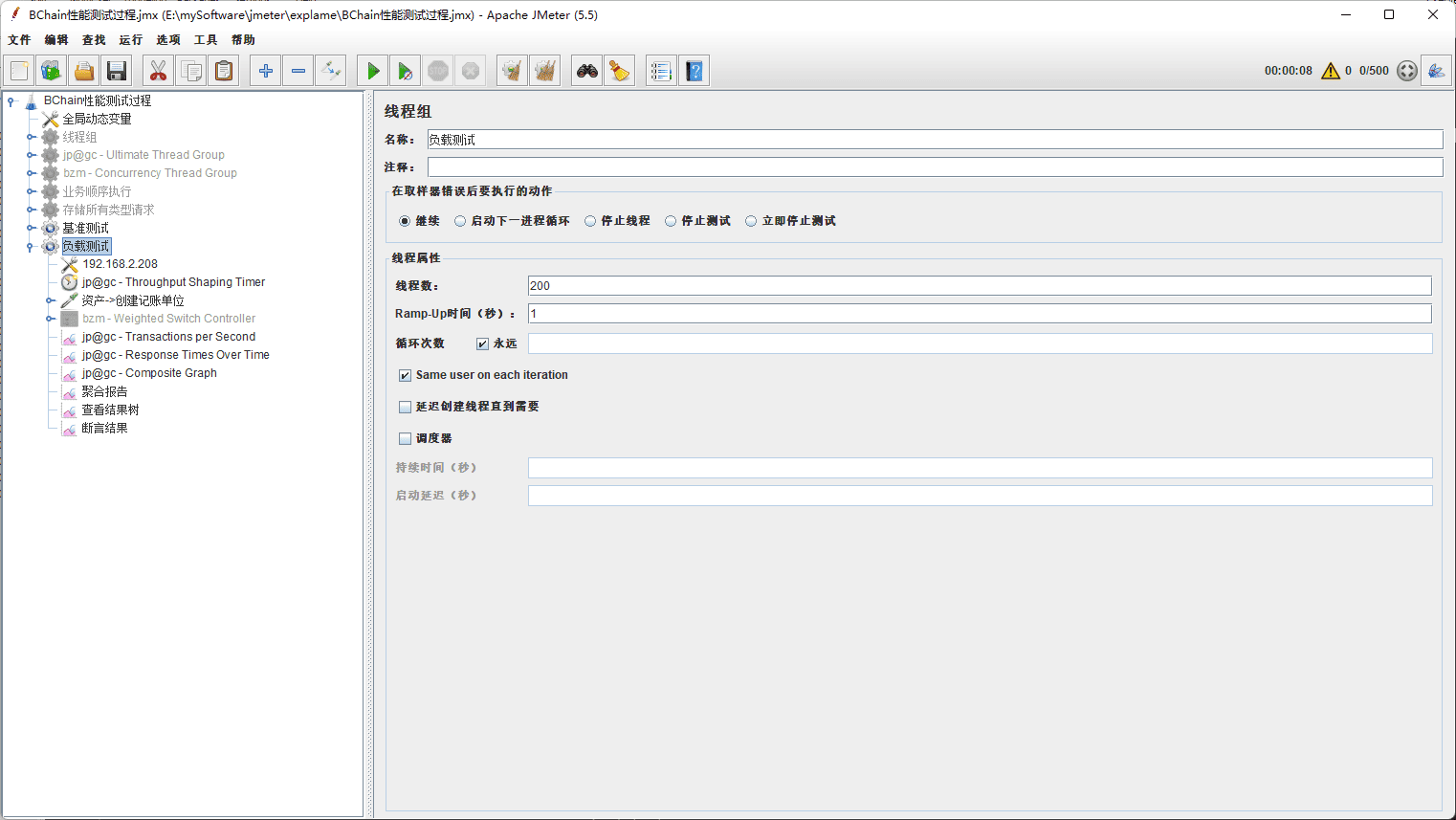Open the 选项 menu
This screenshot has height=820, width=1456.
coord(167,40)
